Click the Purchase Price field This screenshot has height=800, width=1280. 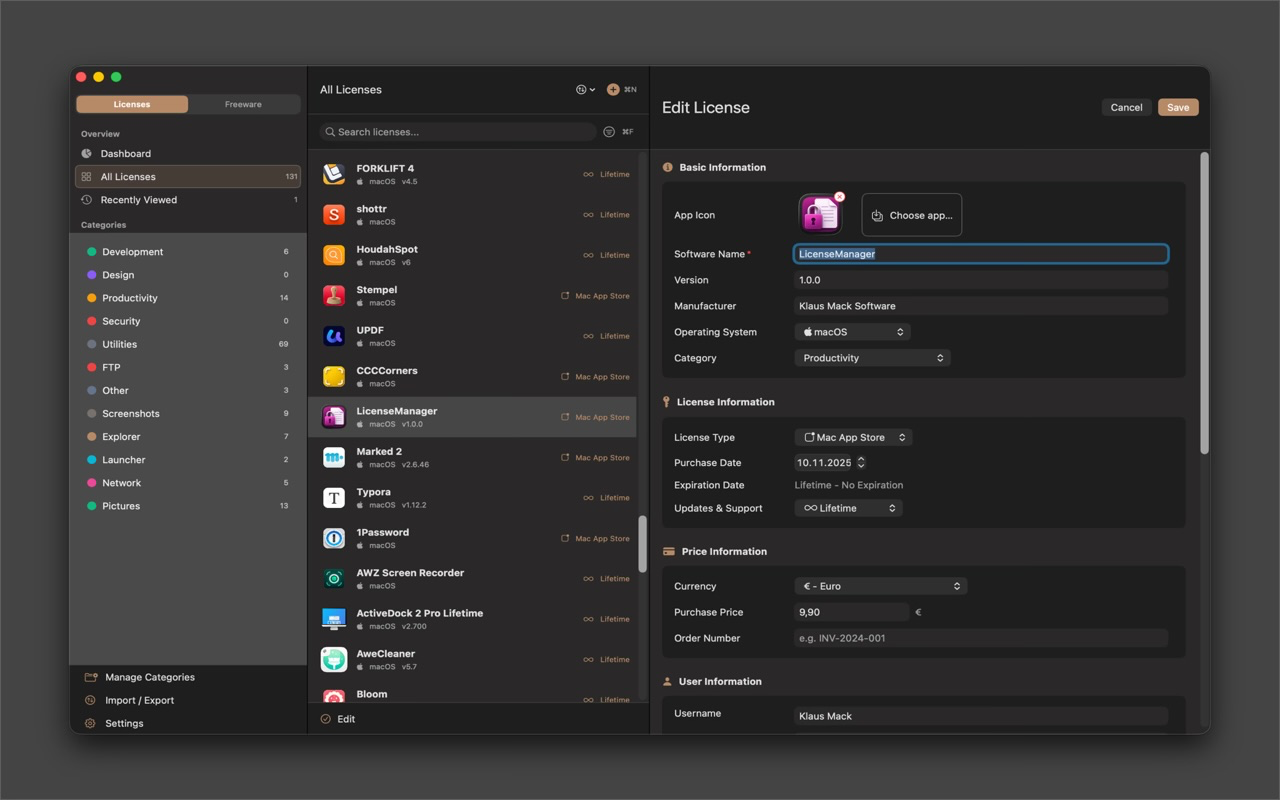852,612
